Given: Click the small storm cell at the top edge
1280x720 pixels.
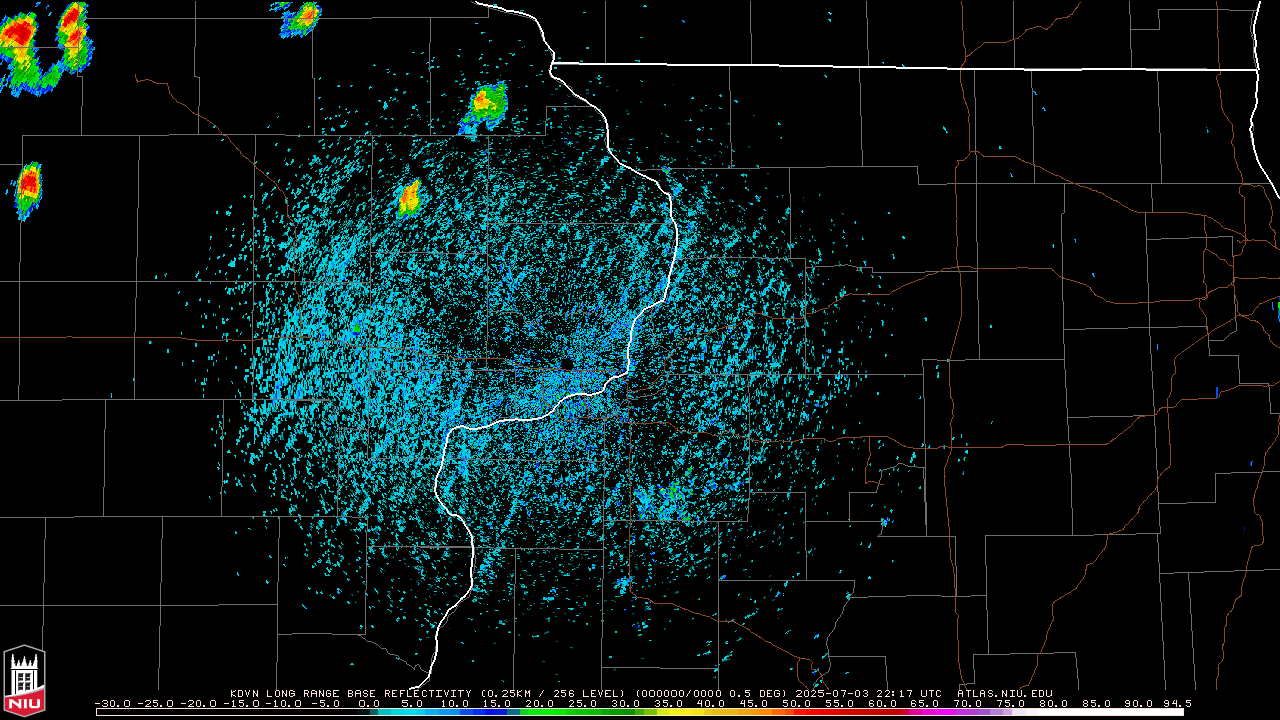Looking at the screenshot, I should [300, 18].
